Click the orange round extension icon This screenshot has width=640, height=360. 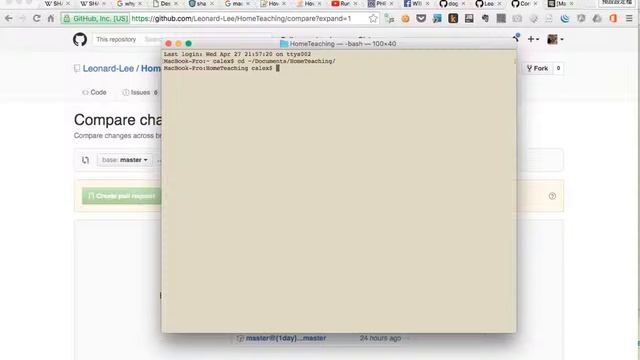coord(405,18)
